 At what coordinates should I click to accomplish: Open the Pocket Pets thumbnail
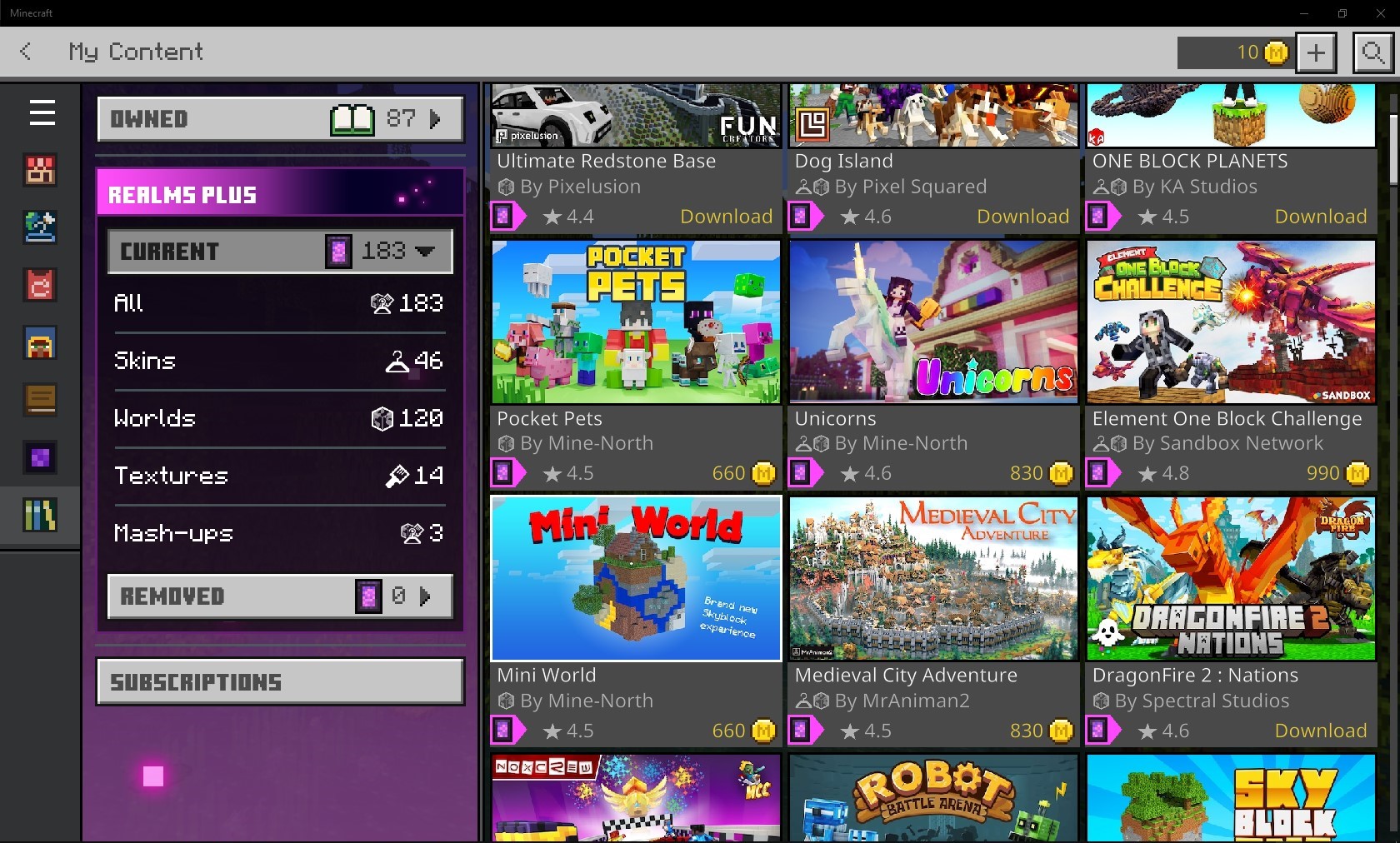pos(636,322)
